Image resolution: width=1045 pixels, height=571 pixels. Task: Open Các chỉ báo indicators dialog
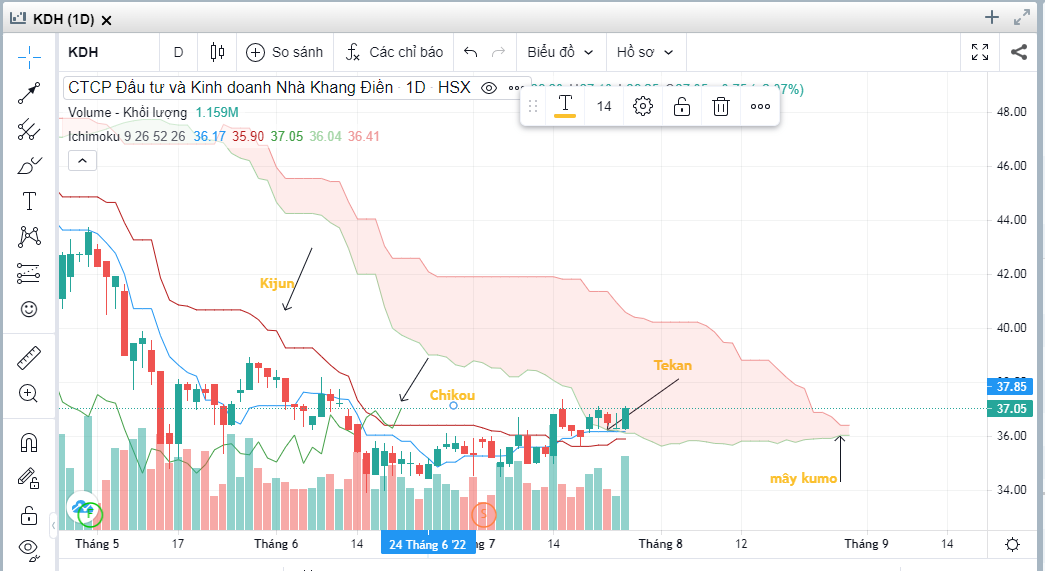point(394,52)
